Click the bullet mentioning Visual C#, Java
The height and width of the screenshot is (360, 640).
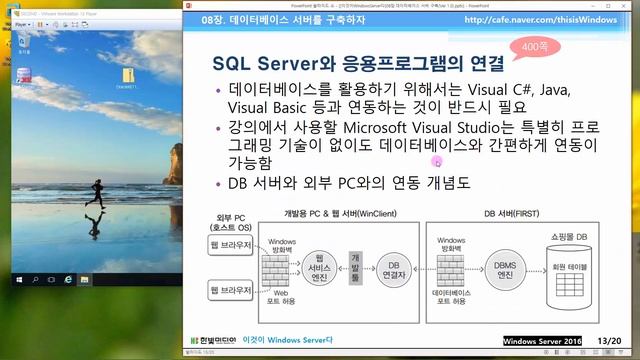[399, 98]
